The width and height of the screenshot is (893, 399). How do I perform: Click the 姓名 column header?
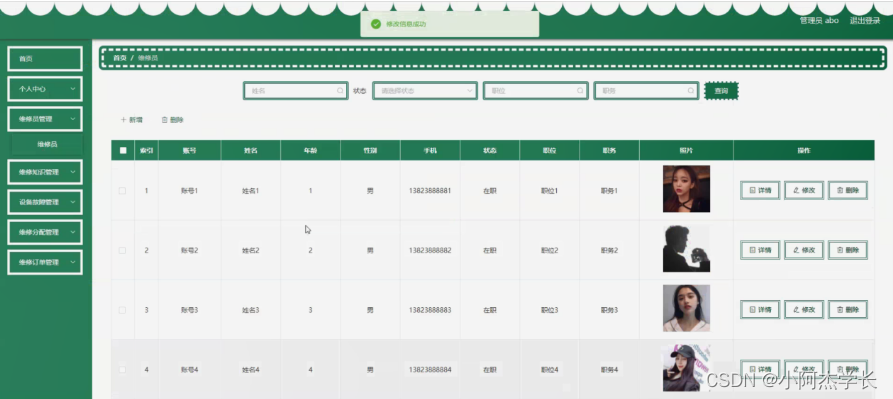coord(251,151)
